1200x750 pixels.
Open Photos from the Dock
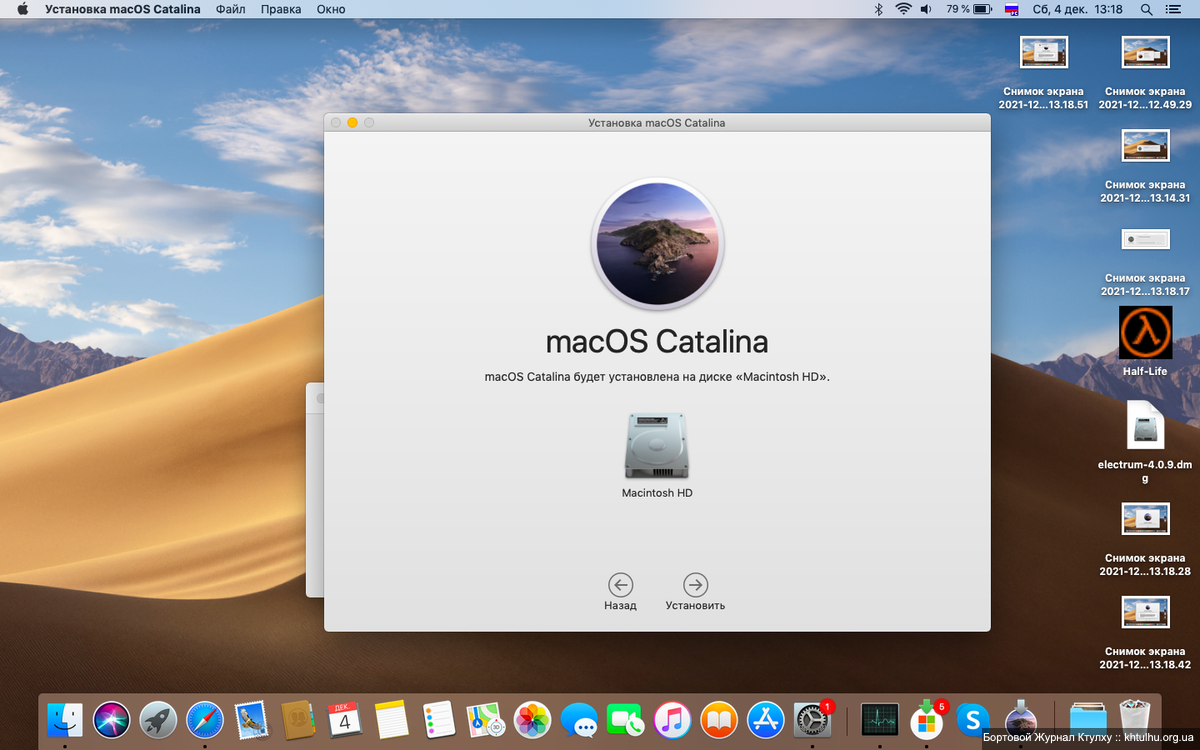pos(532,719)
